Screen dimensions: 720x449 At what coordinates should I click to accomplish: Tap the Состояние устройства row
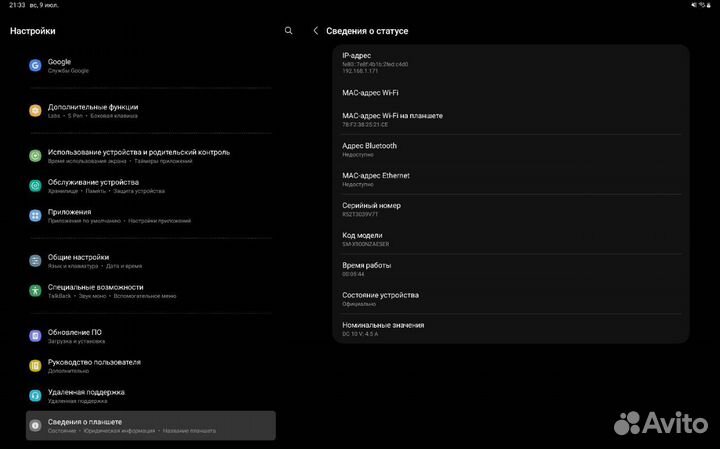coord(511,299)
